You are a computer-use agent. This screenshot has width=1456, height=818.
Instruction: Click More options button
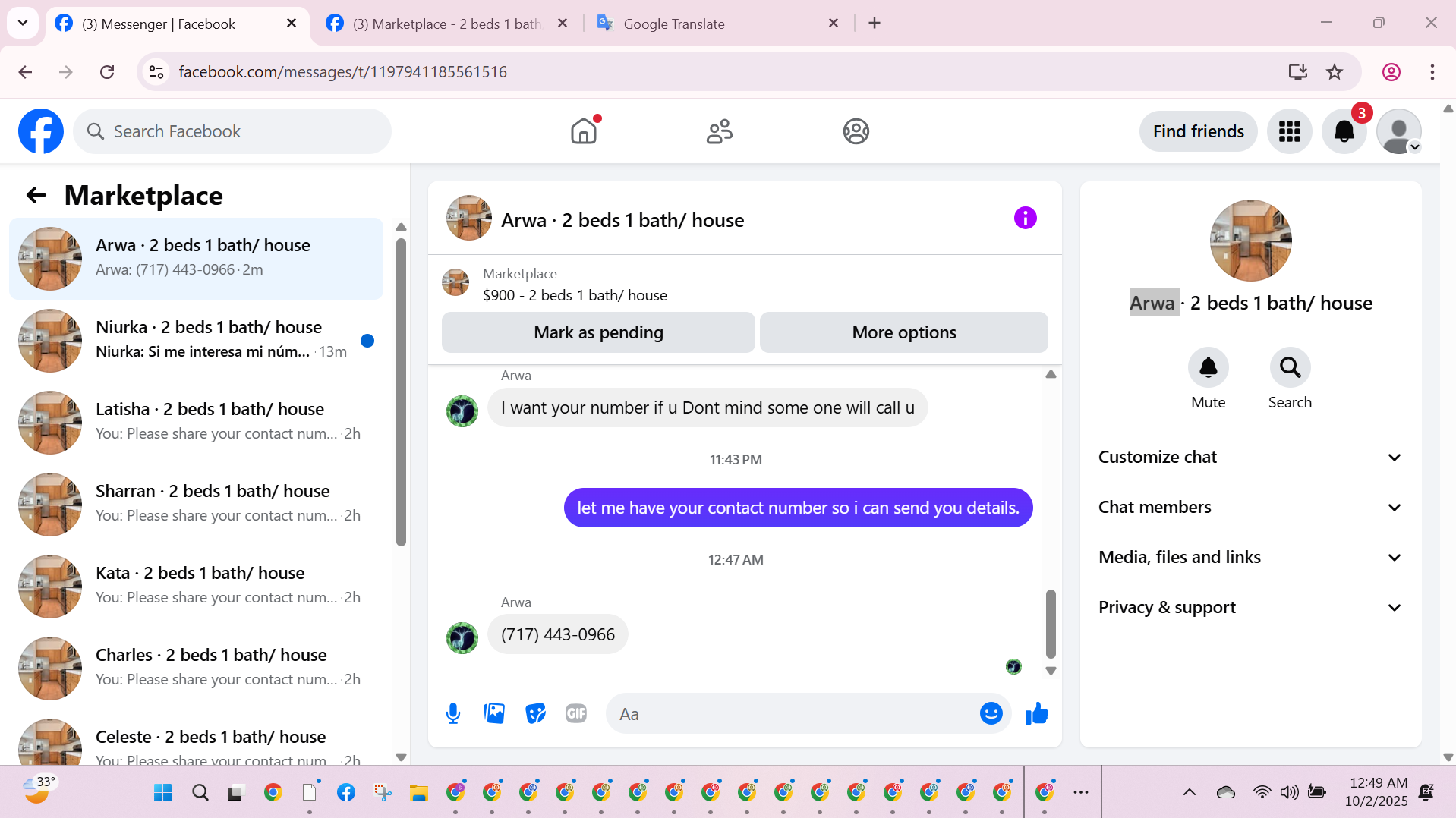tap(904, 333)
